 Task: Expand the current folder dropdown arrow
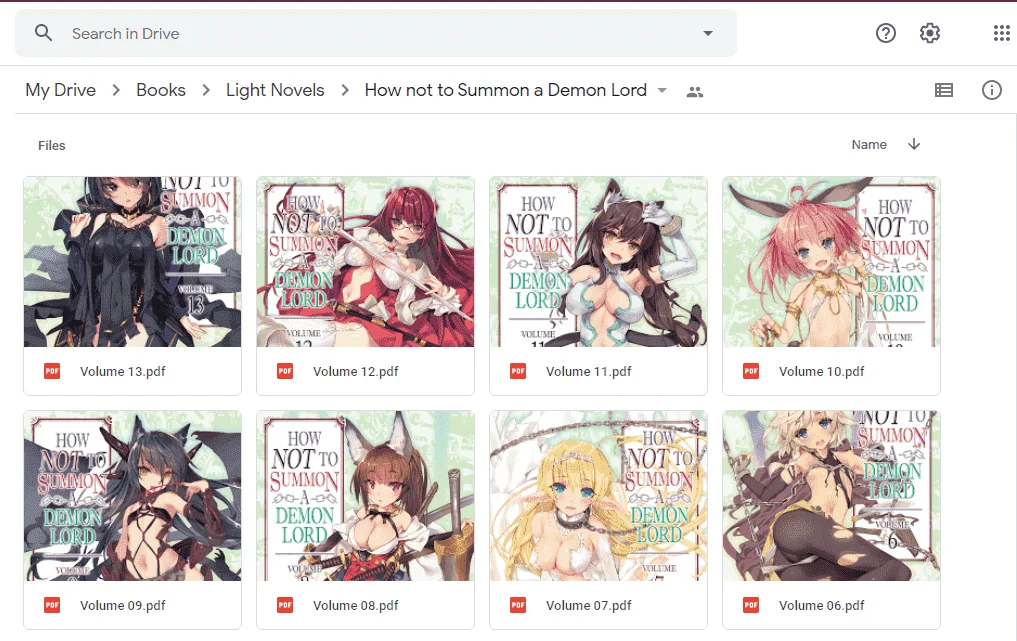662,90
